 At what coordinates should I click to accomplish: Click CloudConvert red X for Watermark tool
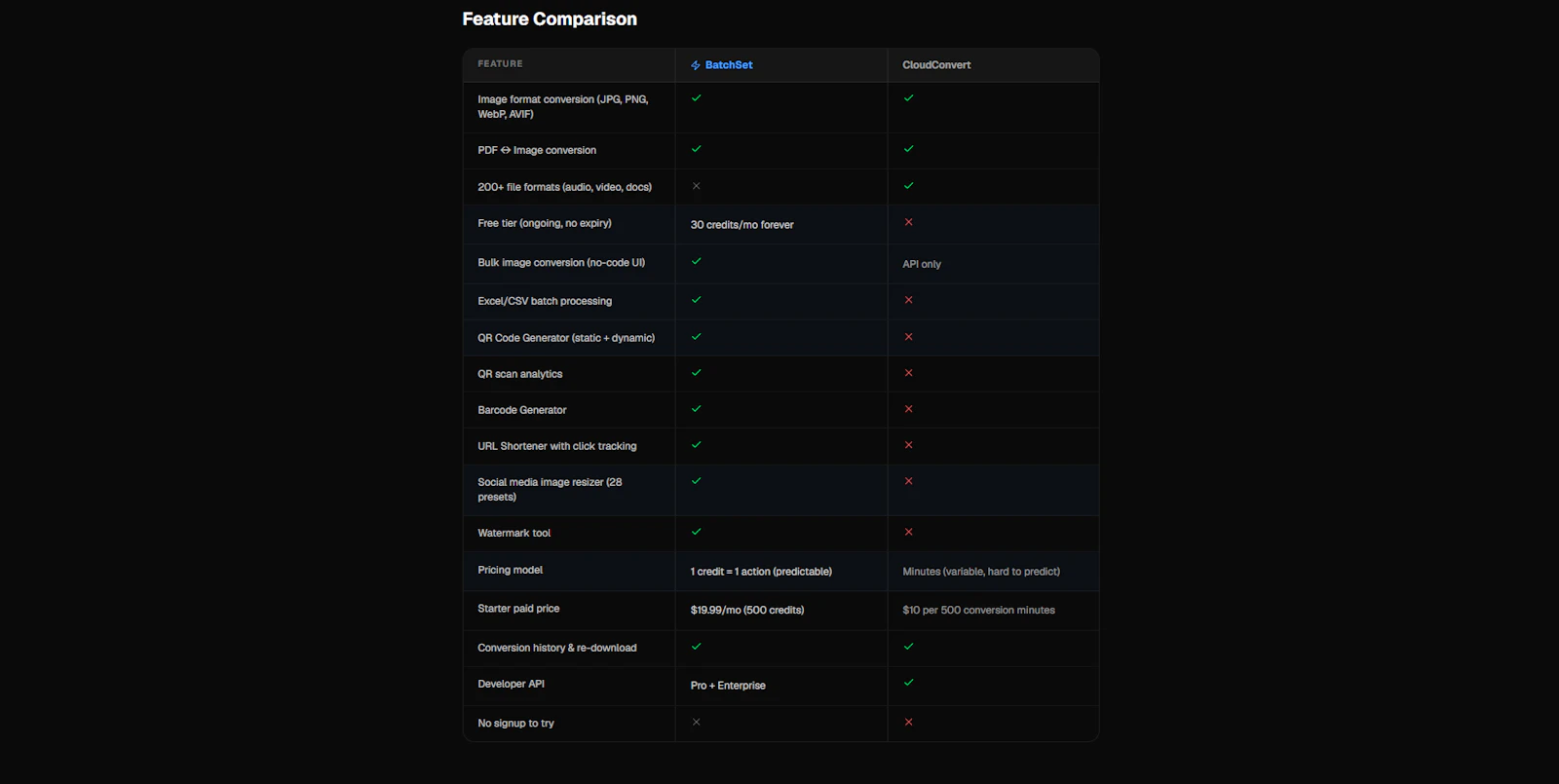pyautogui.click(x=909, y=532)
